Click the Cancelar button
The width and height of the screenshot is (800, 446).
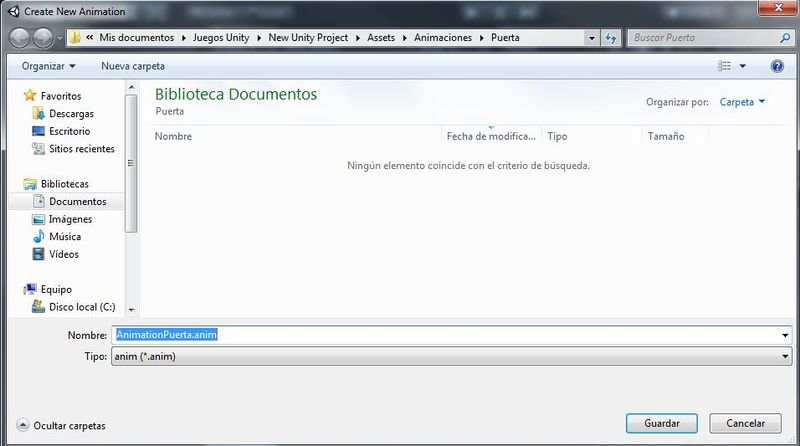pyautogui.click(x=745, y=424)
